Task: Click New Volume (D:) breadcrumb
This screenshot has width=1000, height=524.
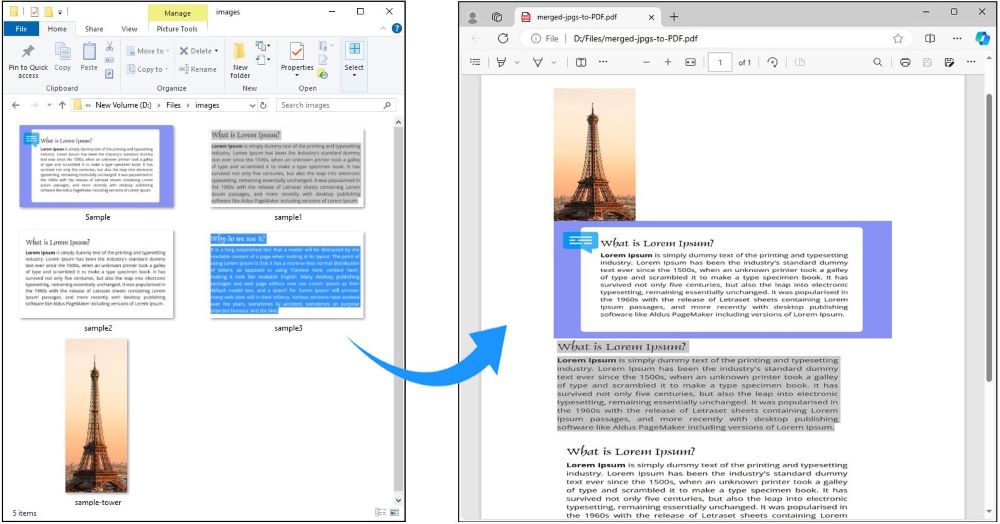Action: [123, 105]
